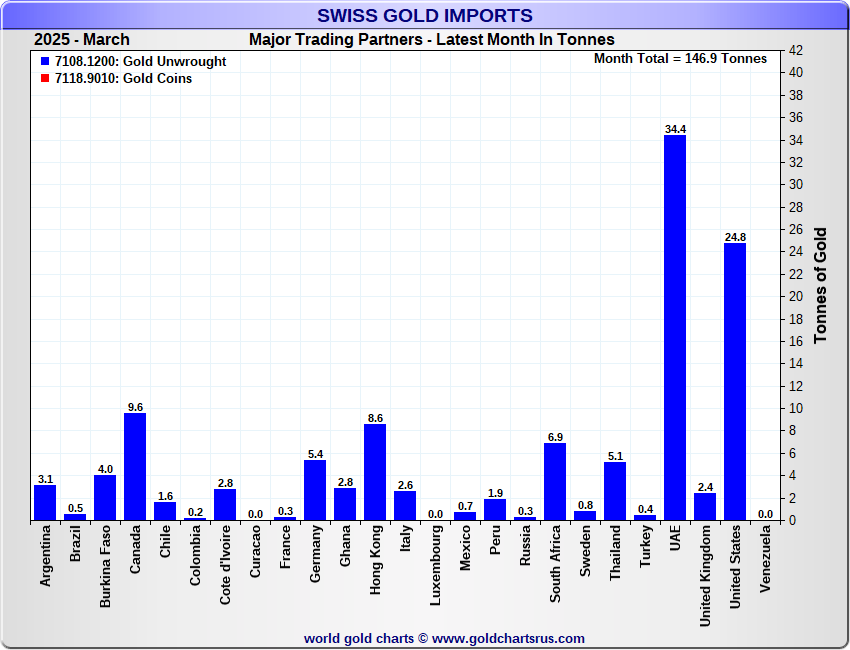
Task: Open the www.goldchartsrus.com footer link
Action: 508,638
